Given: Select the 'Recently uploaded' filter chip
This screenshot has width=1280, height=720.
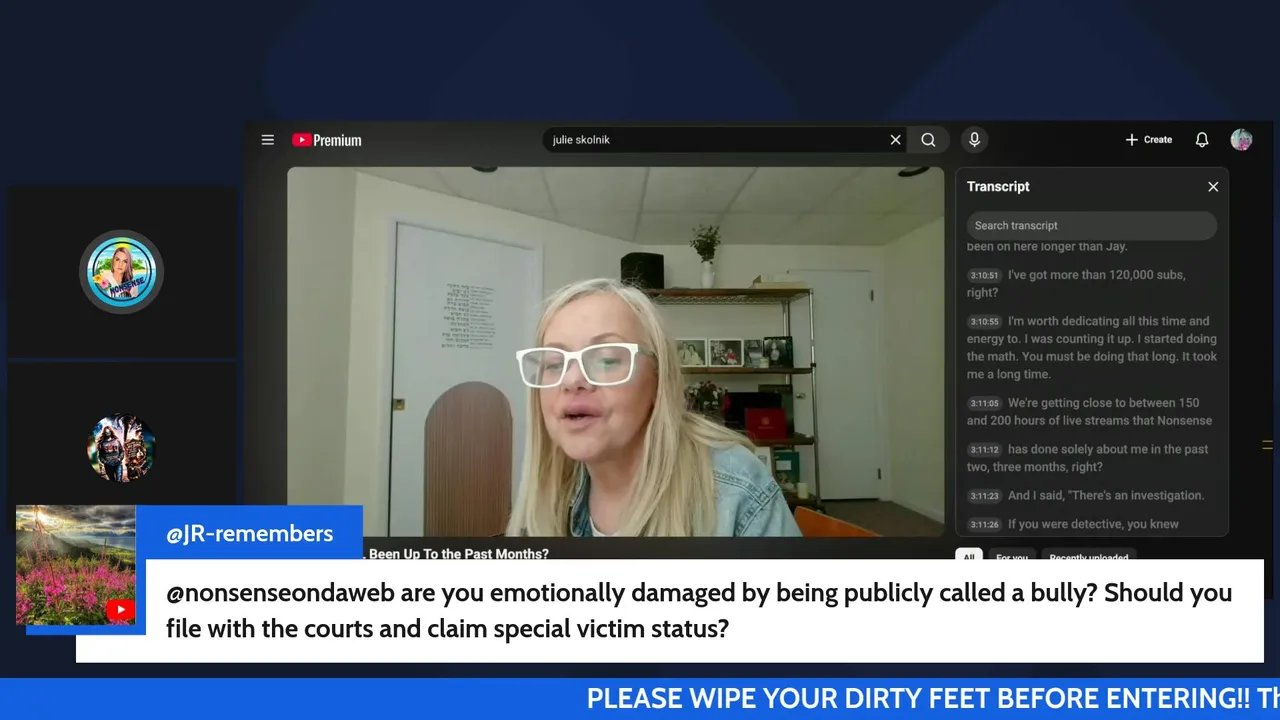Looking at the screenshot, I should tap(1089, 556).
